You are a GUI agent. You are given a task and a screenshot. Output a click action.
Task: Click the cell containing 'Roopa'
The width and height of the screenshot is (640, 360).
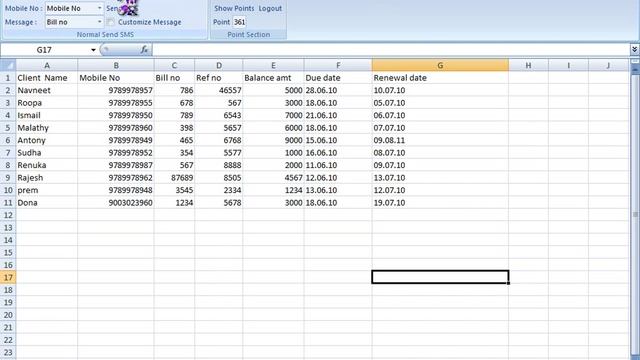[47, 103]
